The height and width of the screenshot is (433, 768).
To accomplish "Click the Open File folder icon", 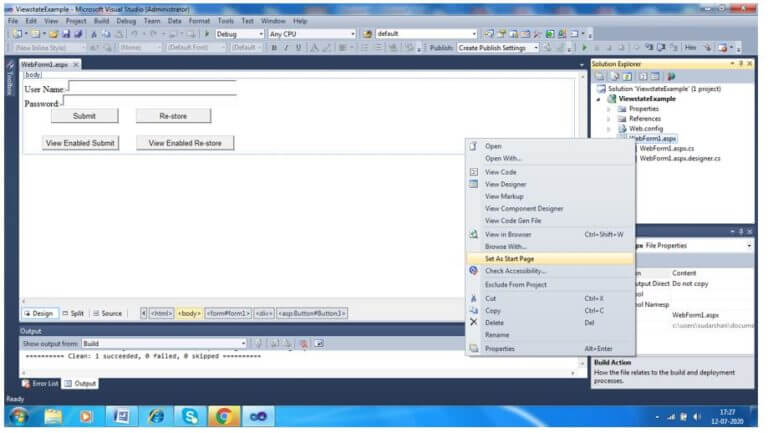I will pyautogui.click(x=53, y=34).
